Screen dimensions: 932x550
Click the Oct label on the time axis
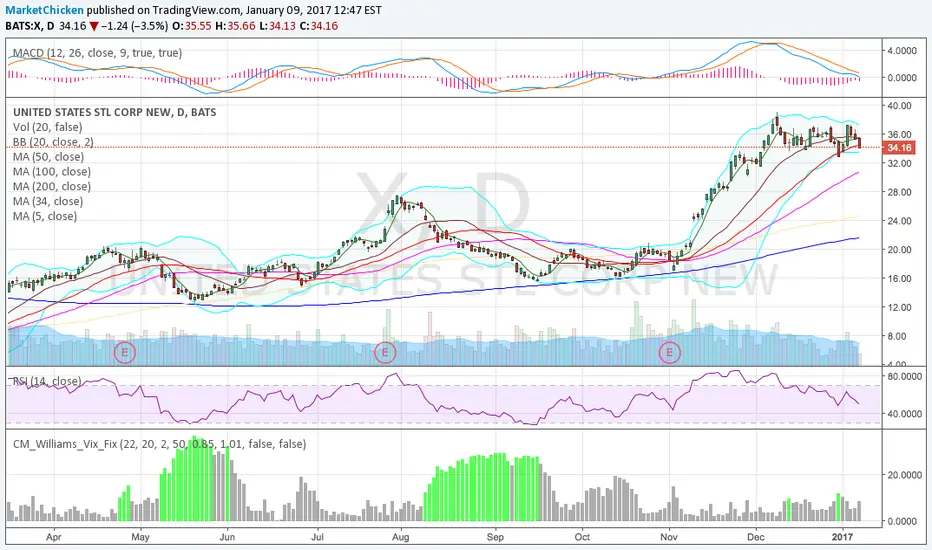pos(582,537)
